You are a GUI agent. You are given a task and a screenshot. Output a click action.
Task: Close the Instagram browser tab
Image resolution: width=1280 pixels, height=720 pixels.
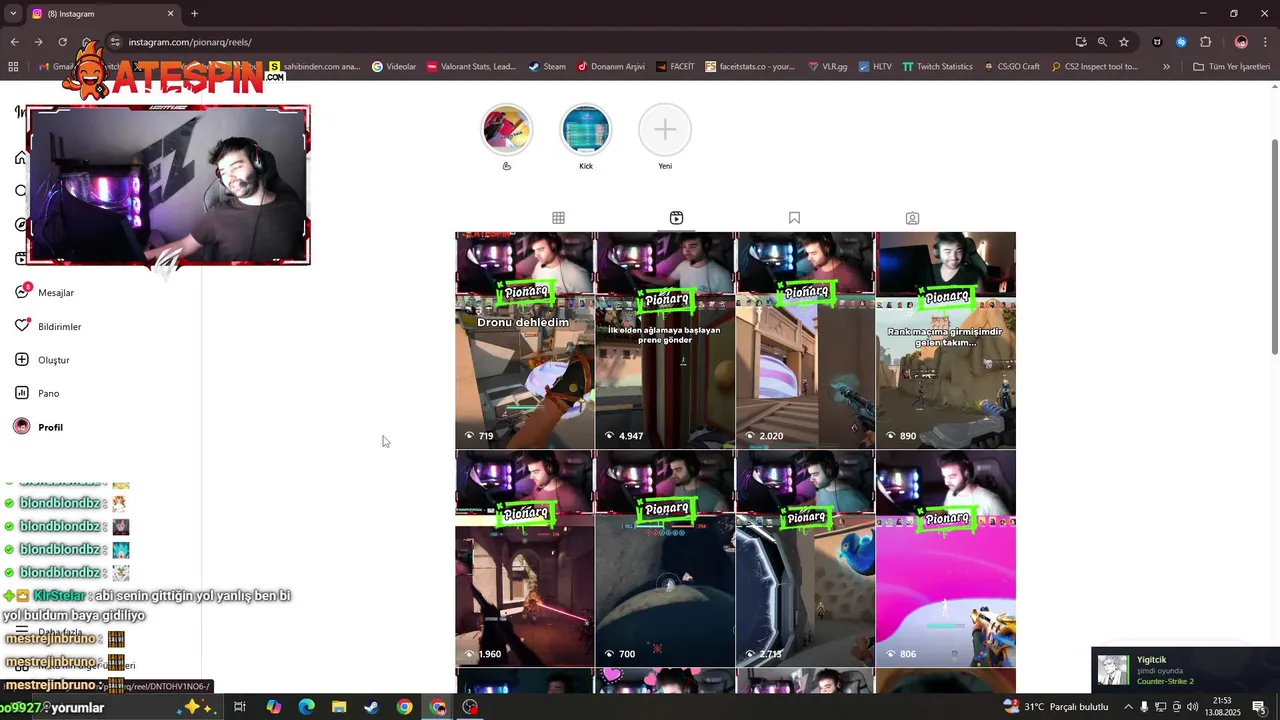tap(170, 14)
